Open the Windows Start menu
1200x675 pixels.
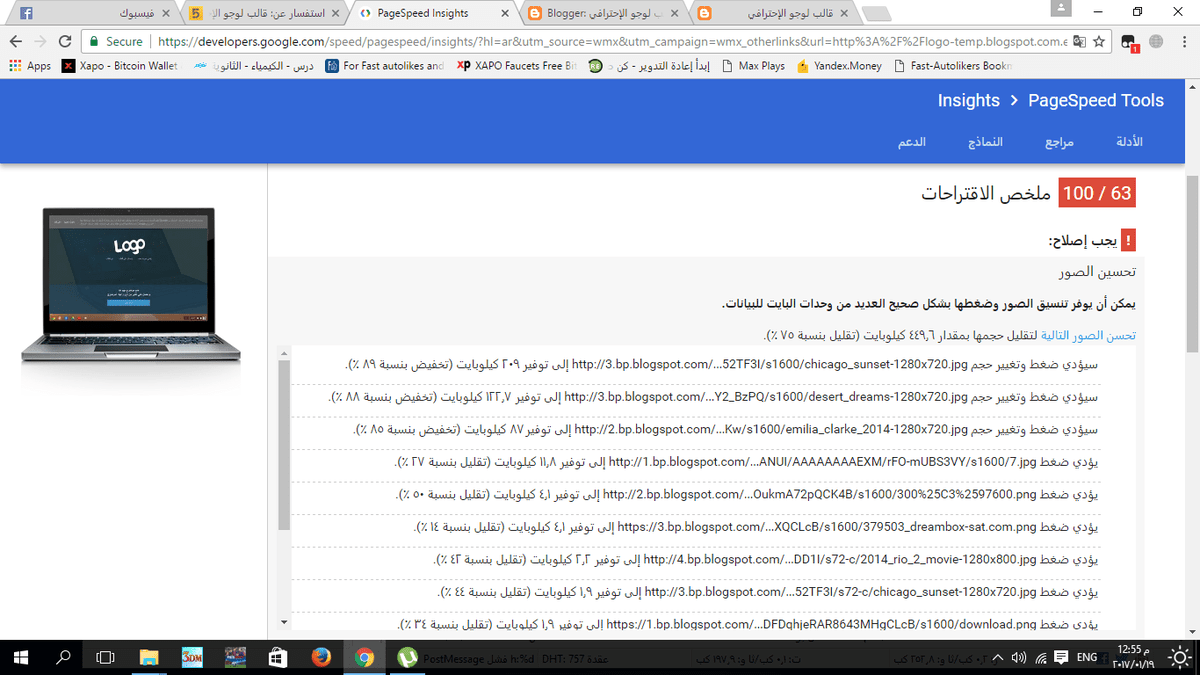(21, 657)
